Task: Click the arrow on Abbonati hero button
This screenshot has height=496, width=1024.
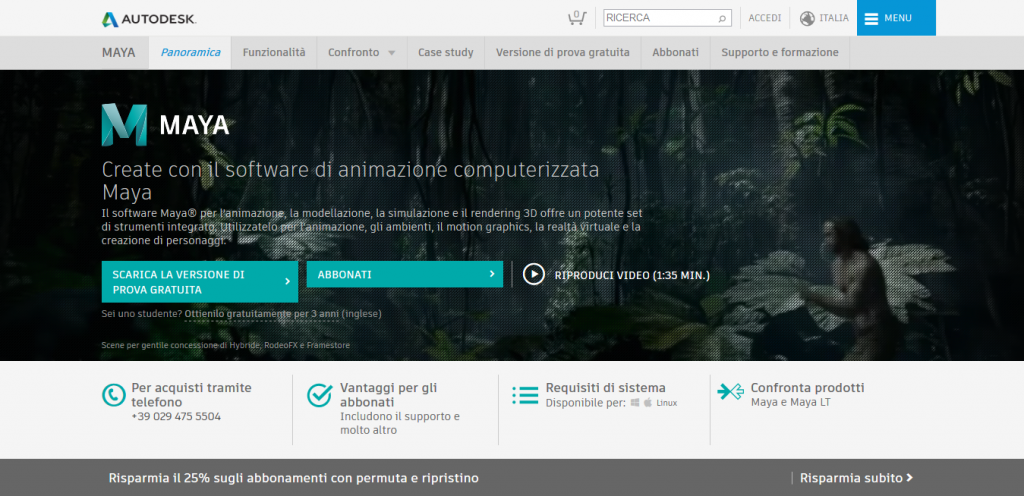Action: (492, 274)
